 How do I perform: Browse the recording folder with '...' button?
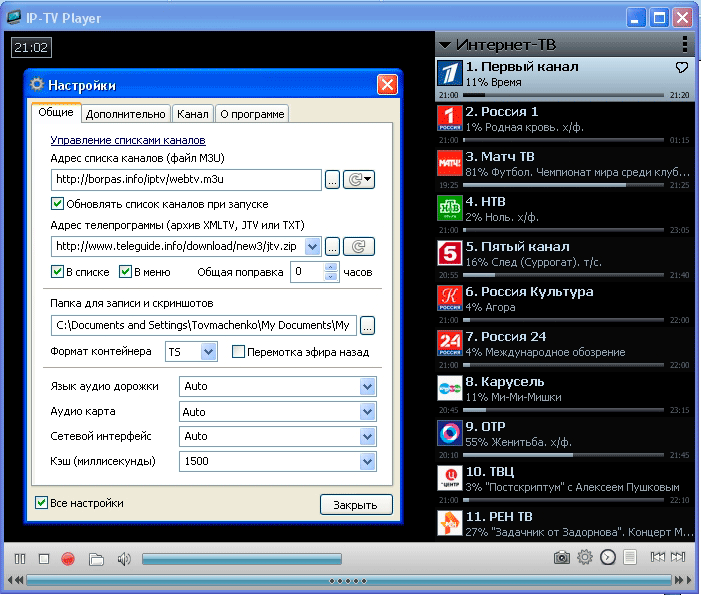tap(367, 325)
